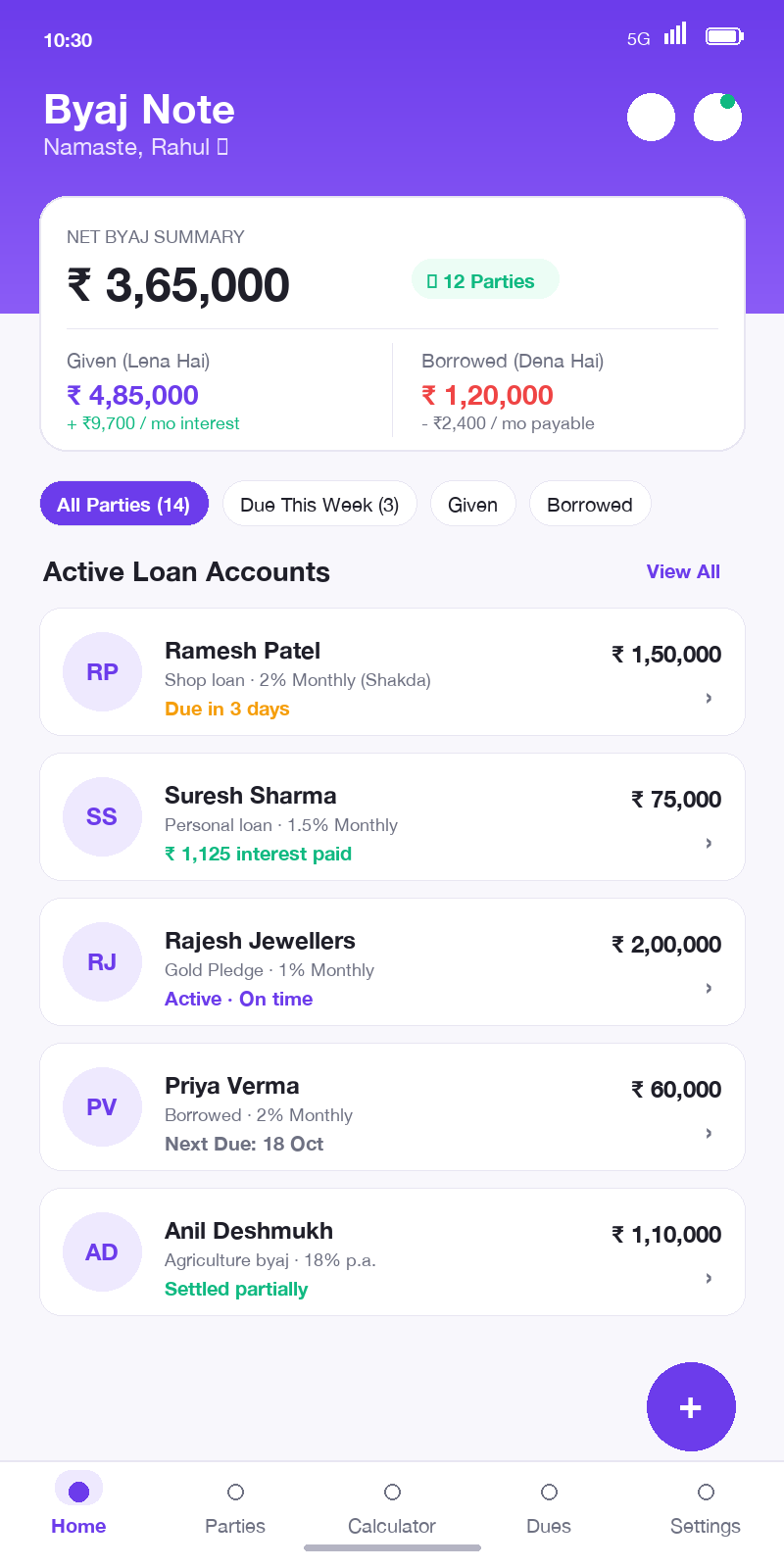784x1568 pixels.
Task: Select the All Parties (14) filter chip
Action: click(123, 504)
